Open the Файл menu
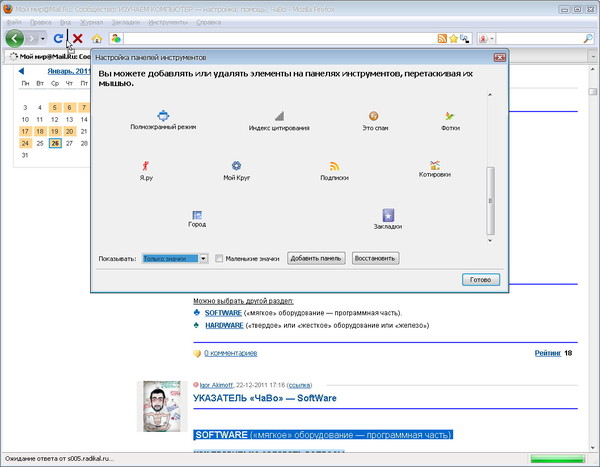Image resolution: width=600 pixels, height=467 pixels. coord(14,22)
